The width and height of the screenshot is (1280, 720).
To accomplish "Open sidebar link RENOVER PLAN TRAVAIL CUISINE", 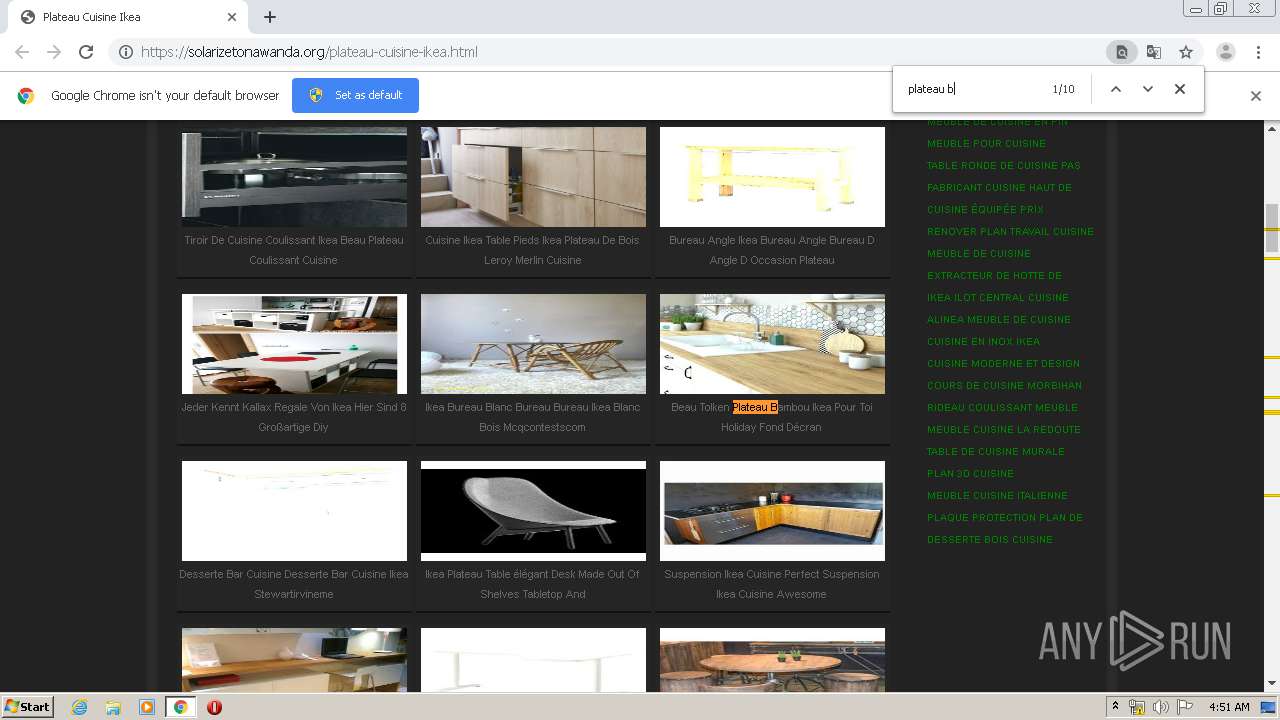I will coord(1010,232).
